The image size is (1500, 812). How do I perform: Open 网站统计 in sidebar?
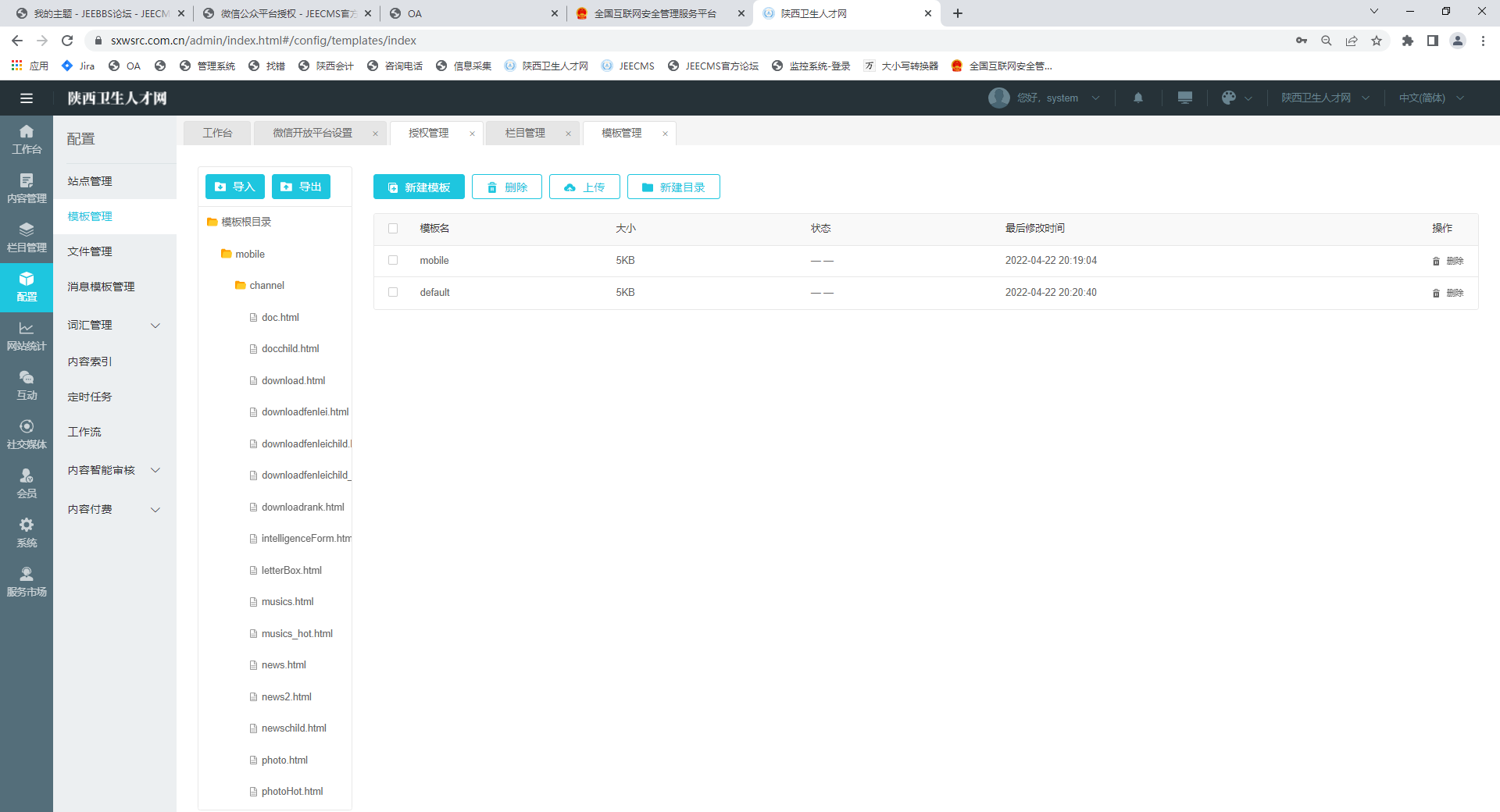27,337
